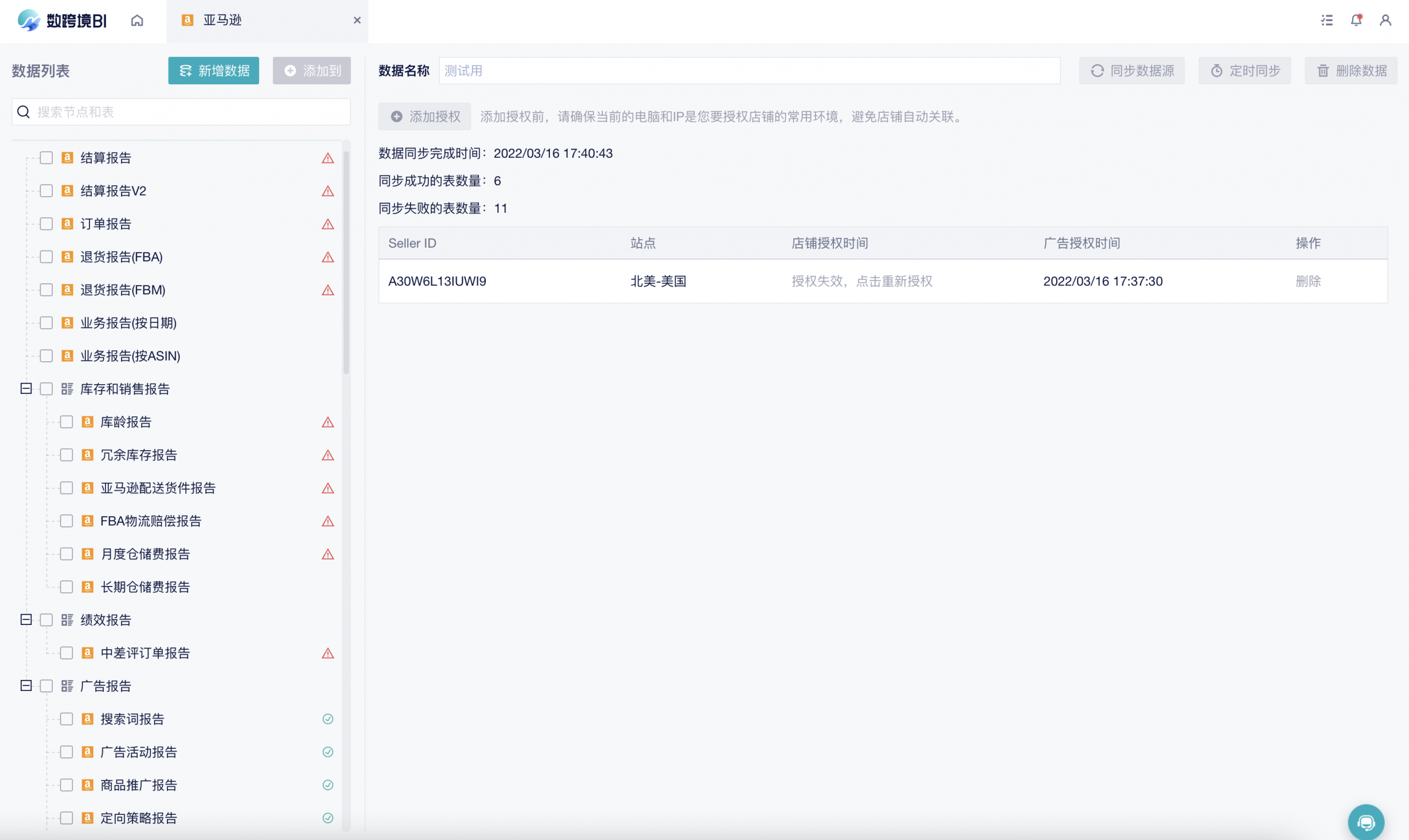Click 2022/03/16 17:37:30 ad authorization time
The width and height of the screenshot is (1409, 840).
point(1103,282)
